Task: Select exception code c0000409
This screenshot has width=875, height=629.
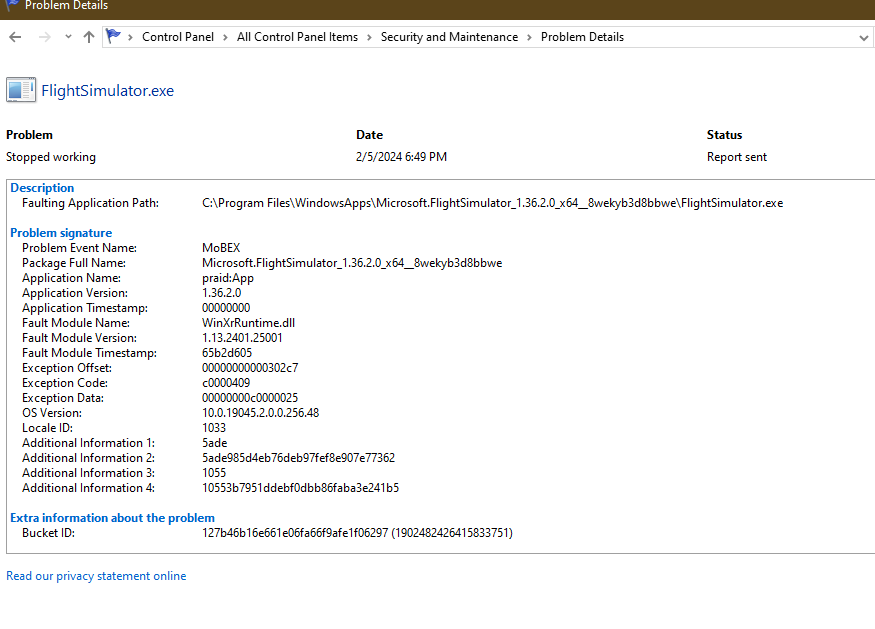Action: [226, 383]
